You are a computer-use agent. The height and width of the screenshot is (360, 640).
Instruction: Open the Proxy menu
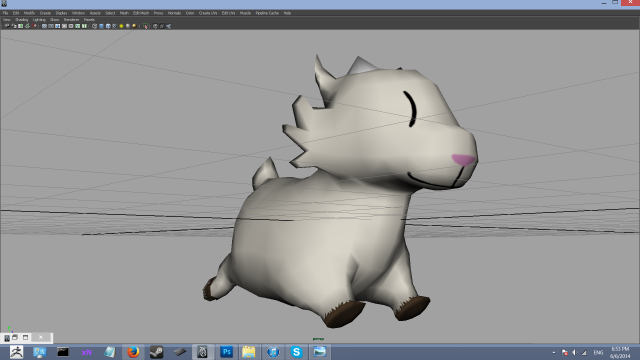[x=158, y=13]
